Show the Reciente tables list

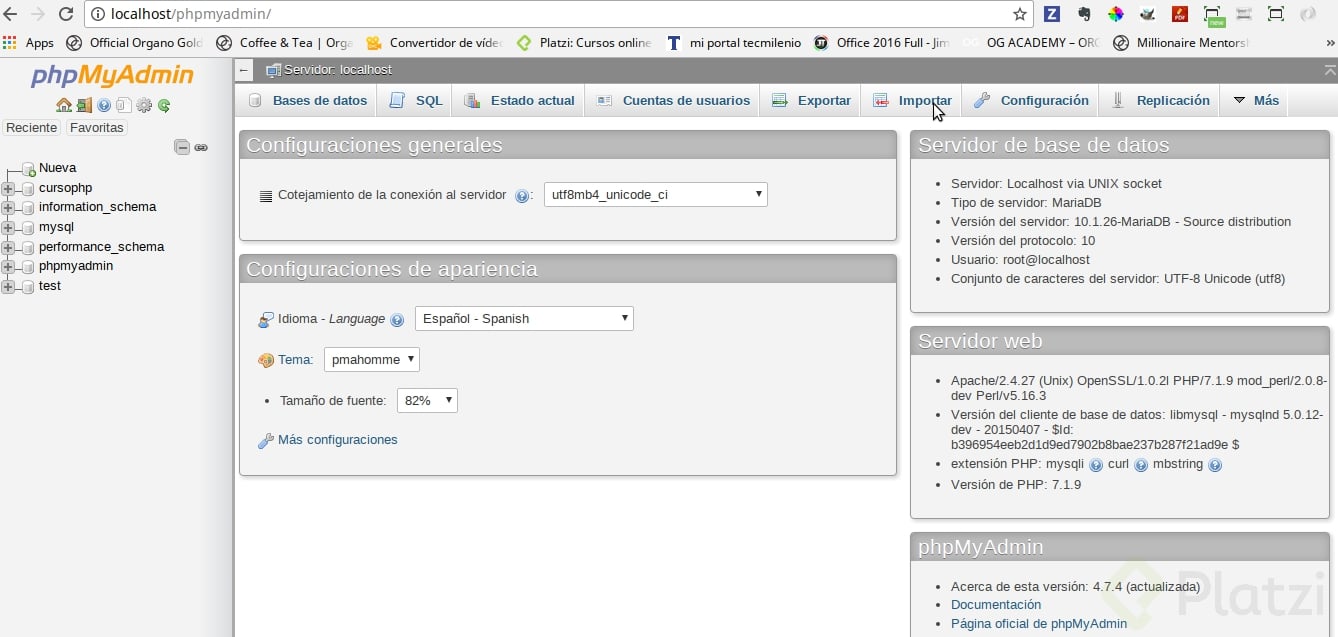[32, 128]
